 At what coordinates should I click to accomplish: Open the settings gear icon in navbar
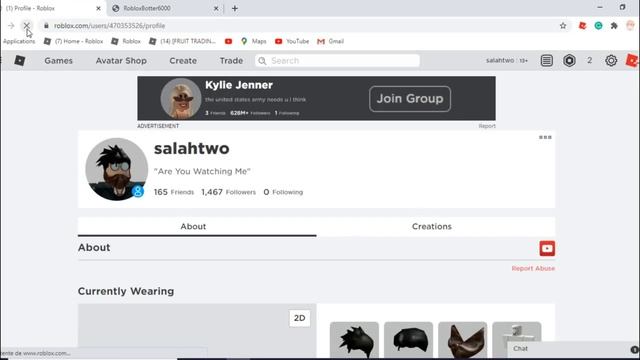click(611, 60)
